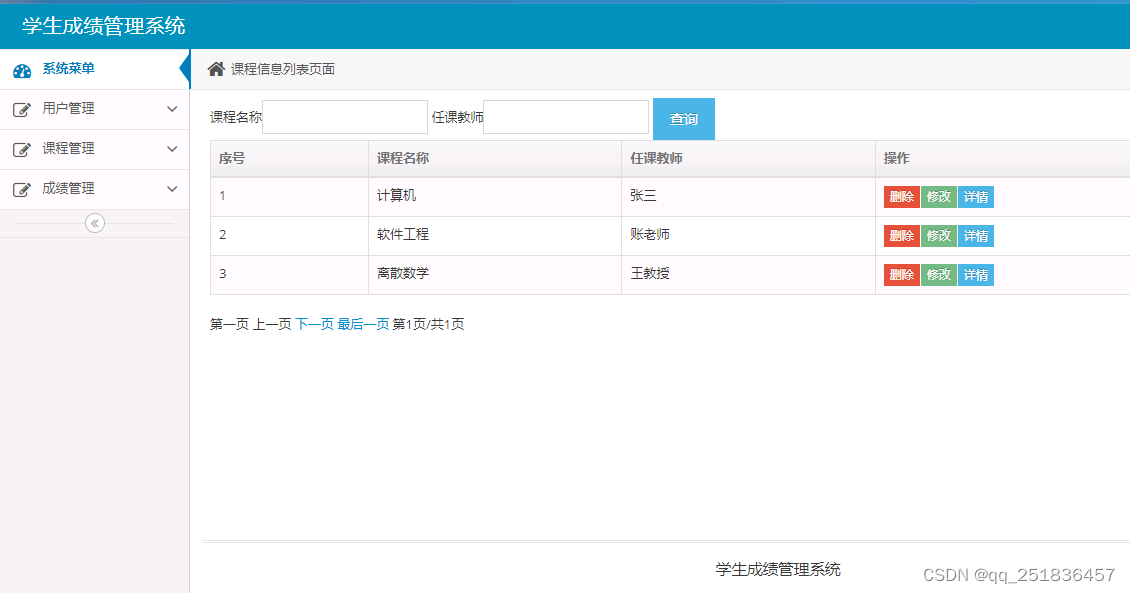This screenshot has height=593, width=1130.
Task: View 详情 for the 计算机 course
Action: [x=976, y=197]
